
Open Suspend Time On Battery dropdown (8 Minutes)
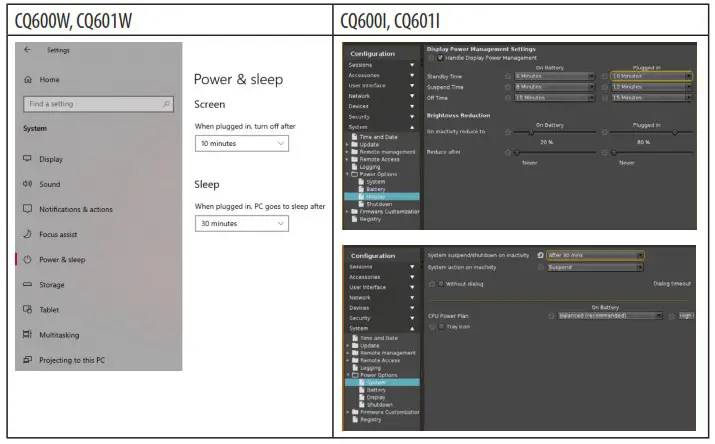[554, 87]
